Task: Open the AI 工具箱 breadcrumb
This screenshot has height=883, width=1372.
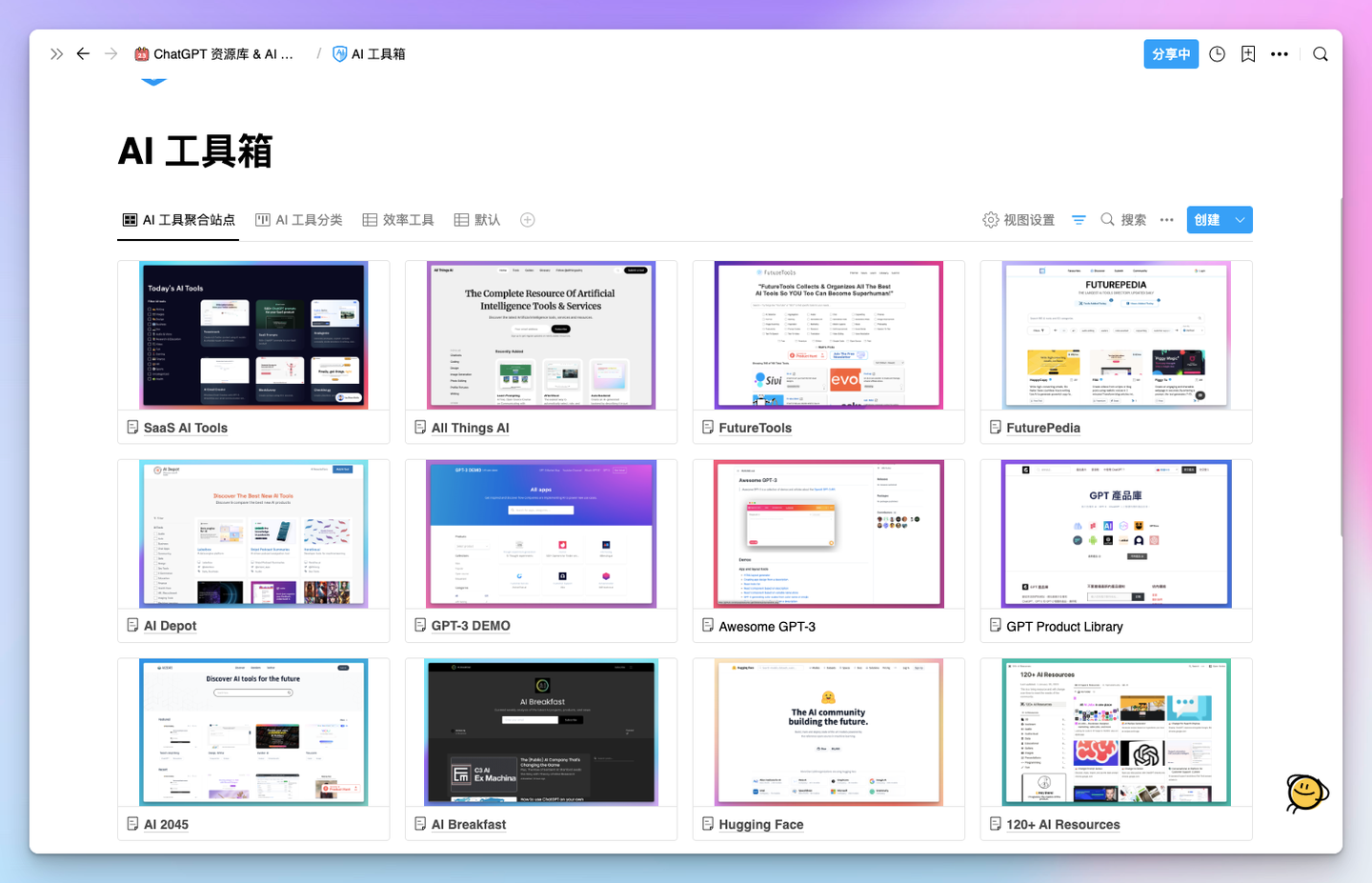Action: point(370,54)
